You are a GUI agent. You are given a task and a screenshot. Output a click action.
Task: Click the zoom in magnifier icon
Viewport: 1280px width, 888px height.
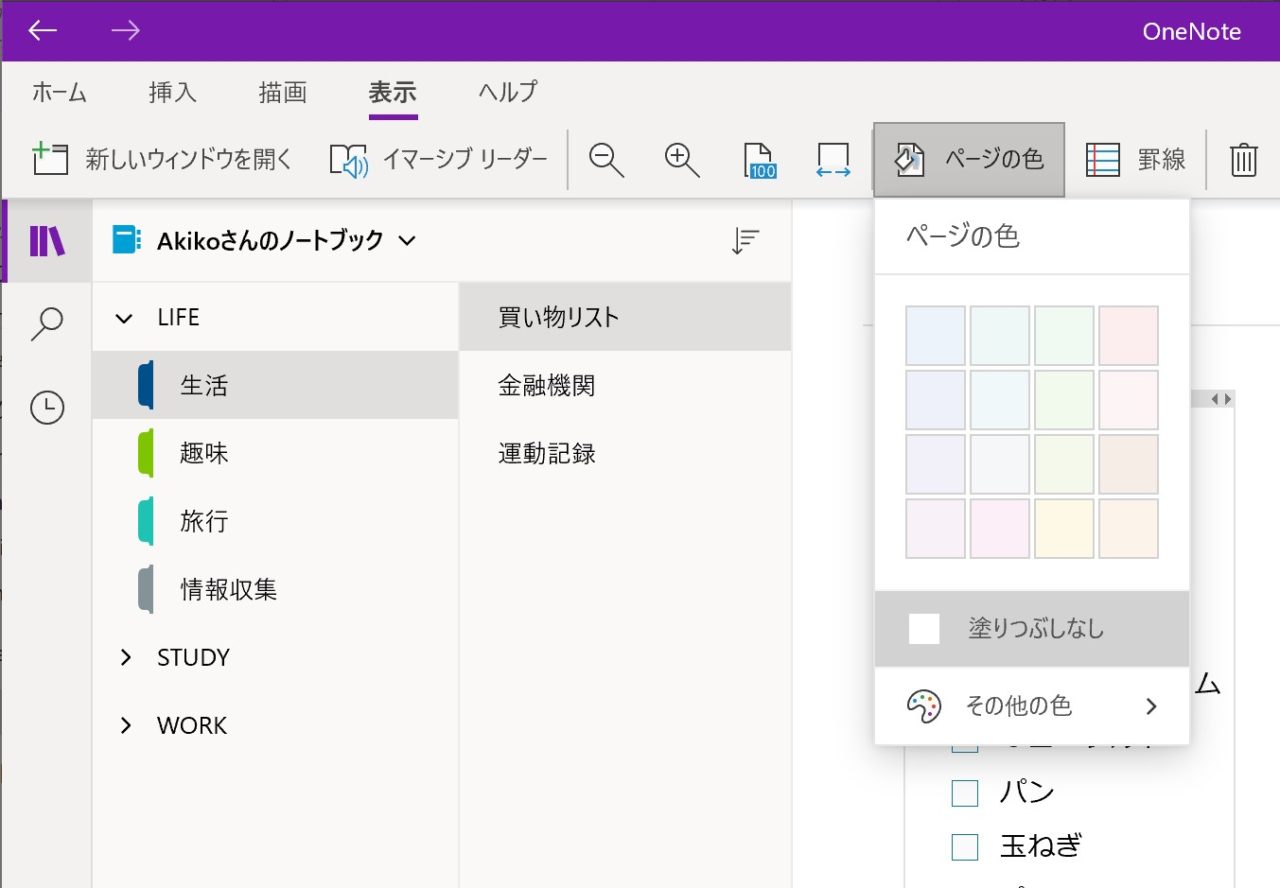682,160
